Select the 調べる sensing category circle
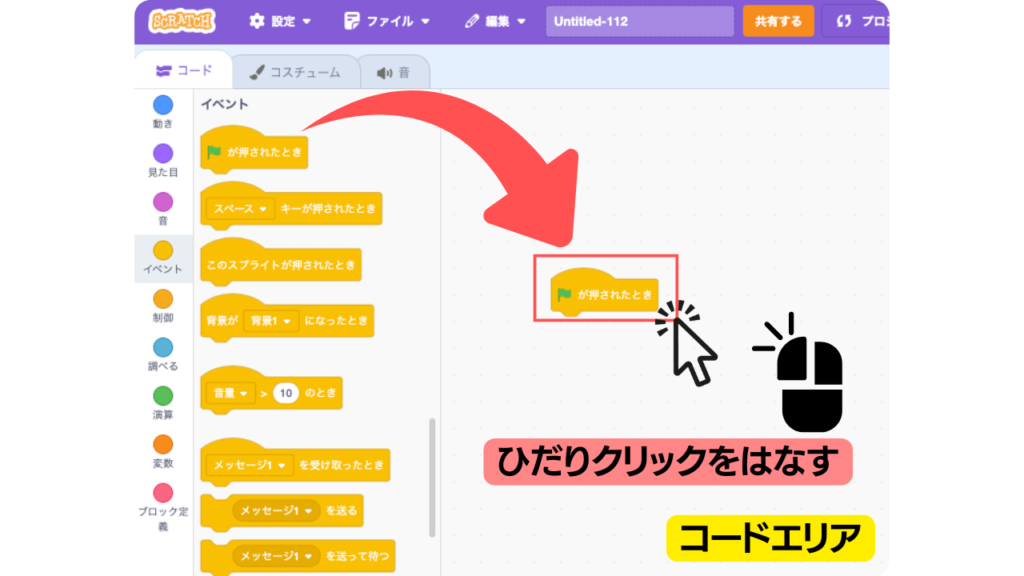This screenshot has width=1024, height=576. [163, 347]
